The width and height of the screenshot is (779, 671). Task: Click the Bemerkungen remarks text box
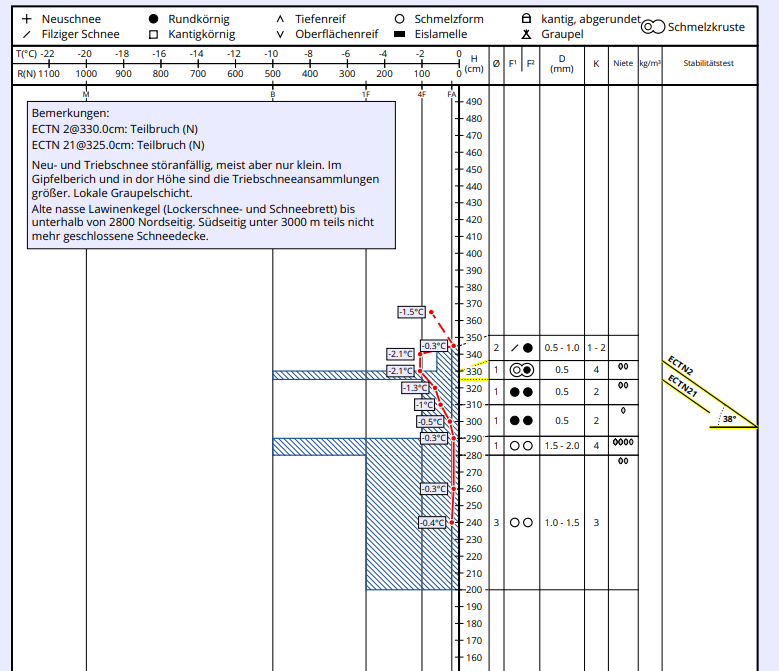click(x=209, y=176)
